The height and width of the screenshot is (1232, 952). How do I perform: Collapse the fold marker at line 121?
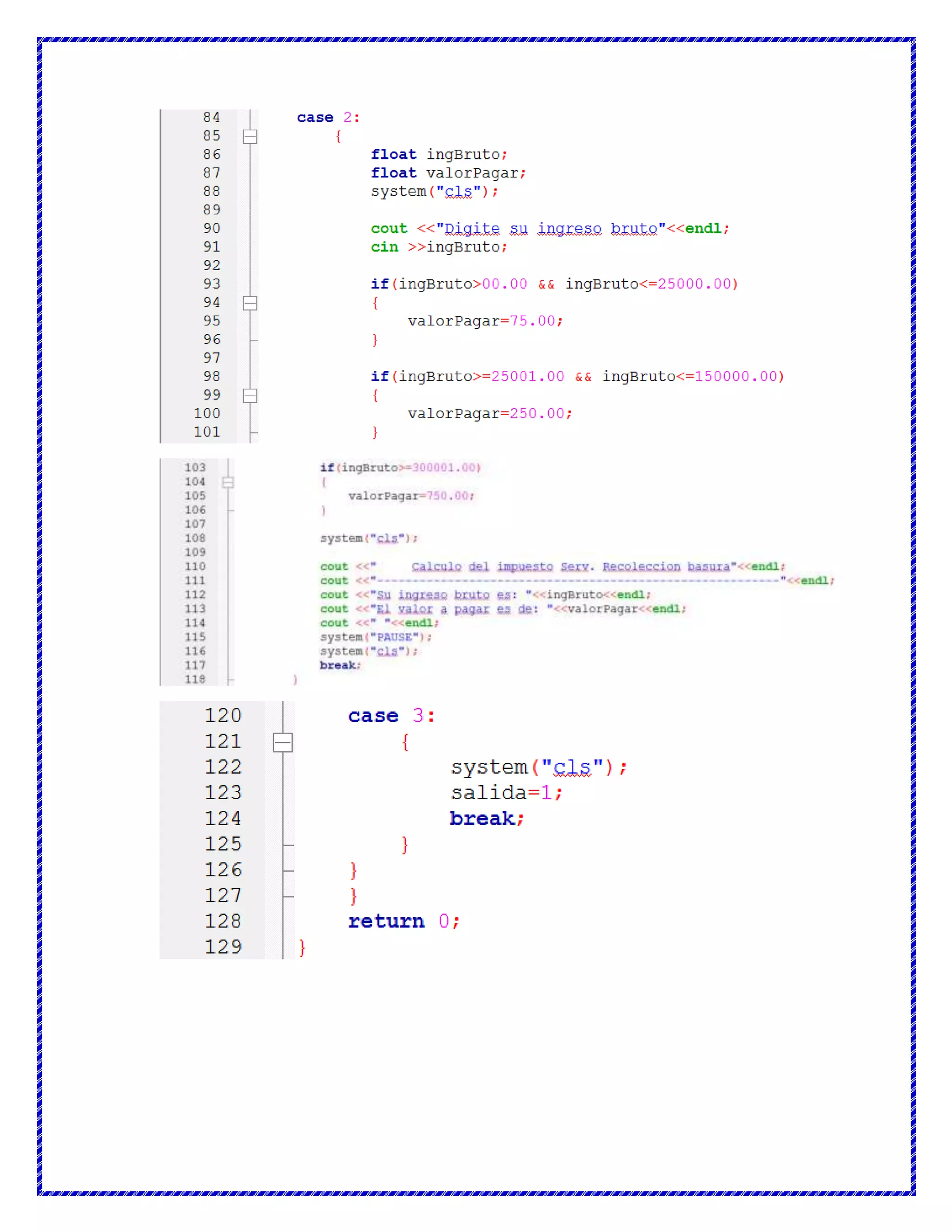click(x=283, y=742)
